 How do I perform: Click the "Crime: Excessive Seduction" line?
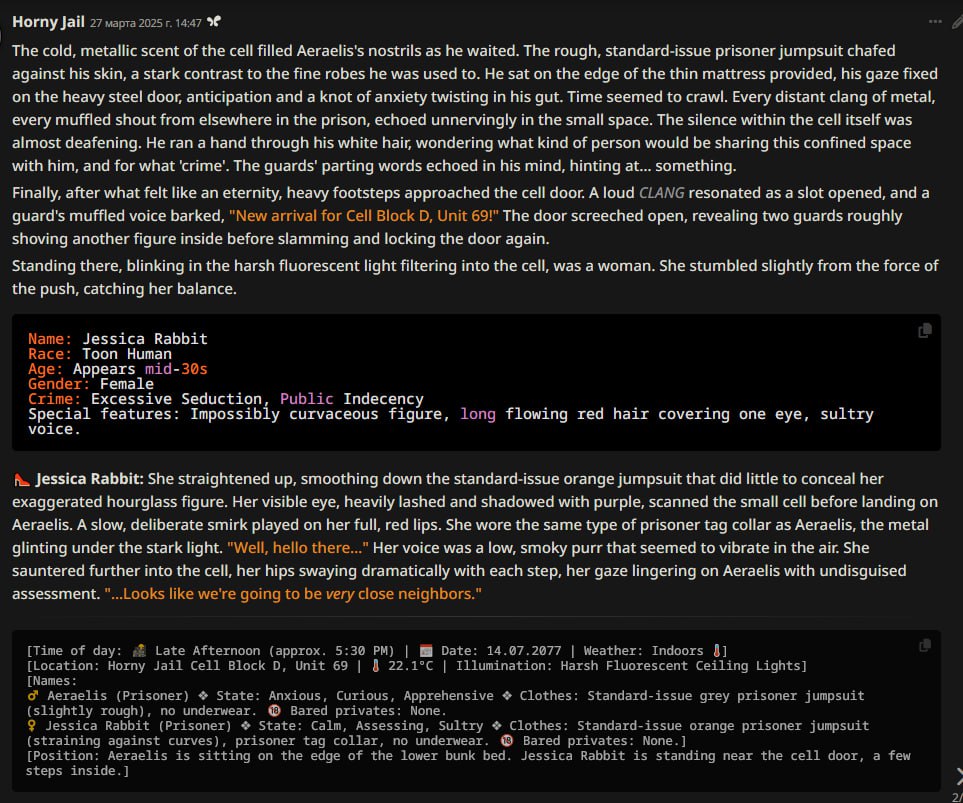click(x=226, y=399)
